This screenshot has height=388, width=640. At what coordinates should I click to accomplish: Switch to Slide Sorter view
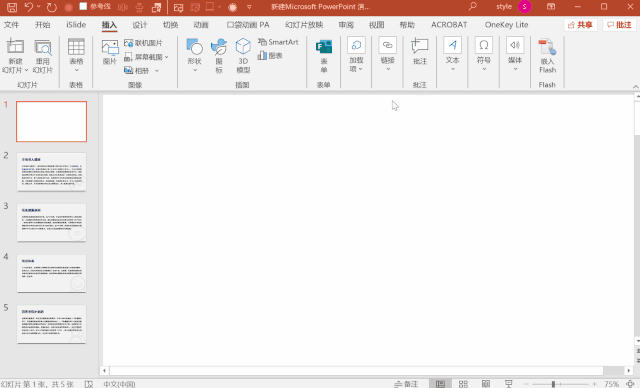(x=463, y=384)
